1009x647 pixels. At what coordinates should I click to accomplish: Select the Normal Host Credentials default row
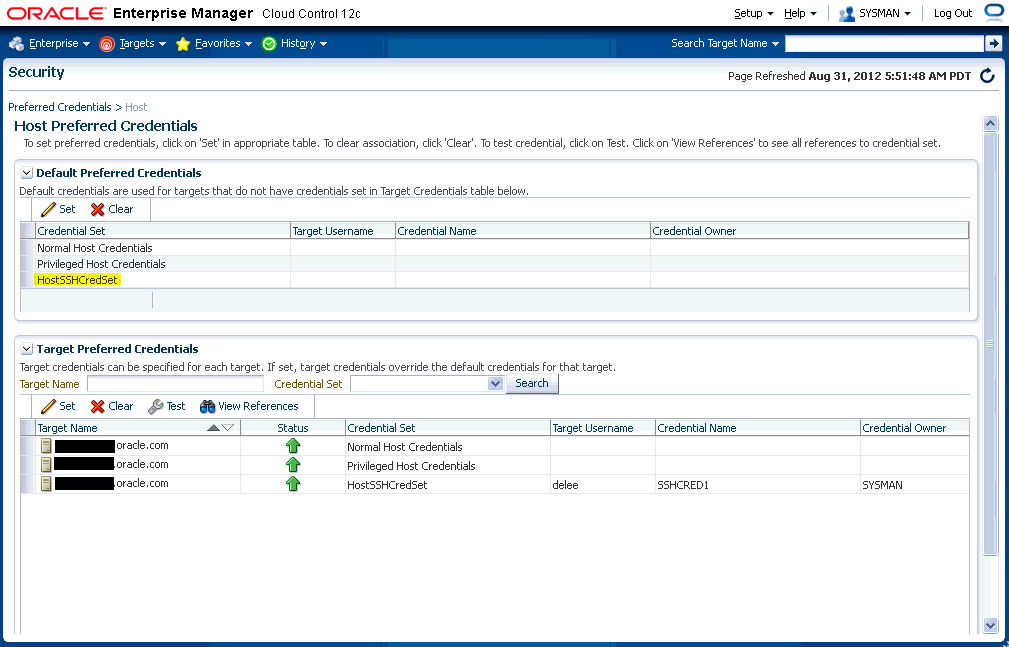click(494, 248)
